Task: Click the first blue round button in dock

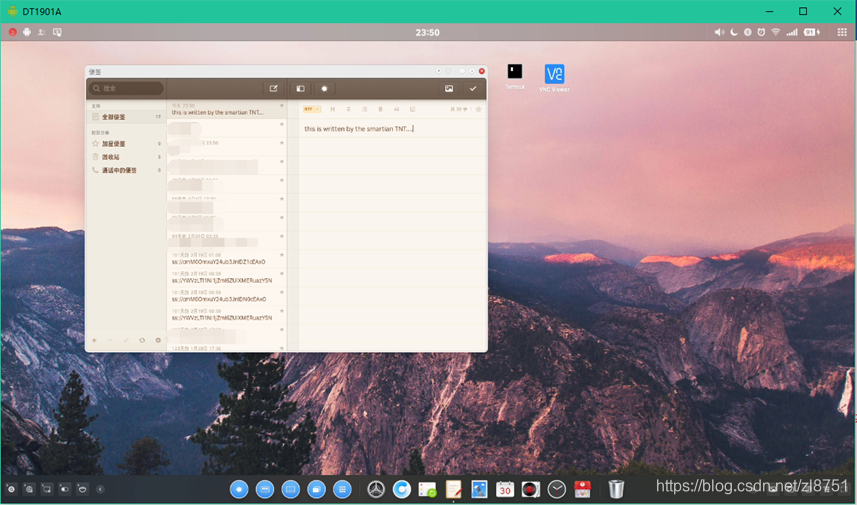Action: [x=239, y=489]
